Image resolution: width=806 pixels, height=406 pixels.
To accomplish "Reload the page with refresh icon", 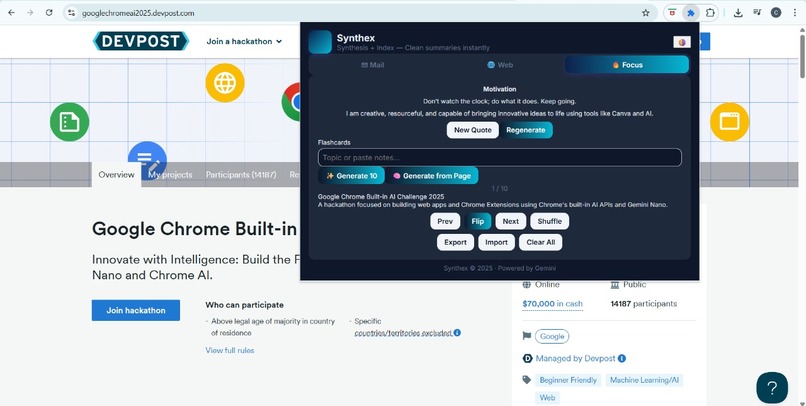I will (49, 13).
